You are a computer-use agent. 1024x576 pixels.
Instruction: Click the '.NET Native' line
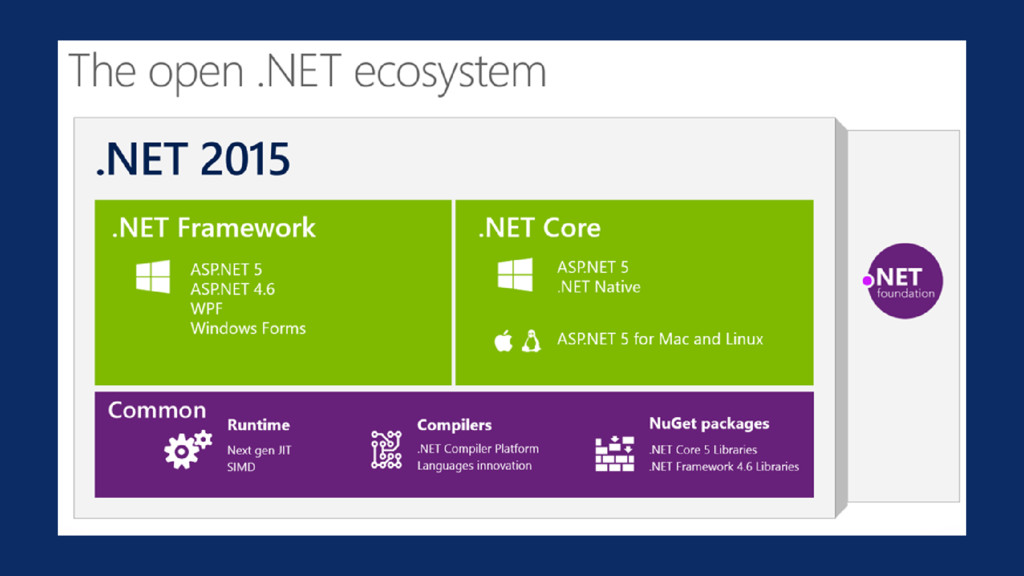click(598, 287)
